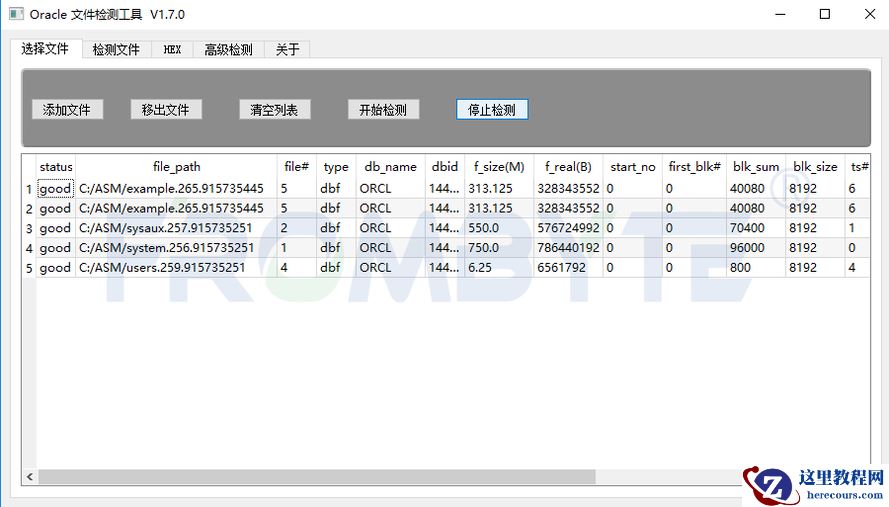889x507 pixels.
Task: Switch to the 高级检测 tab
Action: (x=228, y=49)
